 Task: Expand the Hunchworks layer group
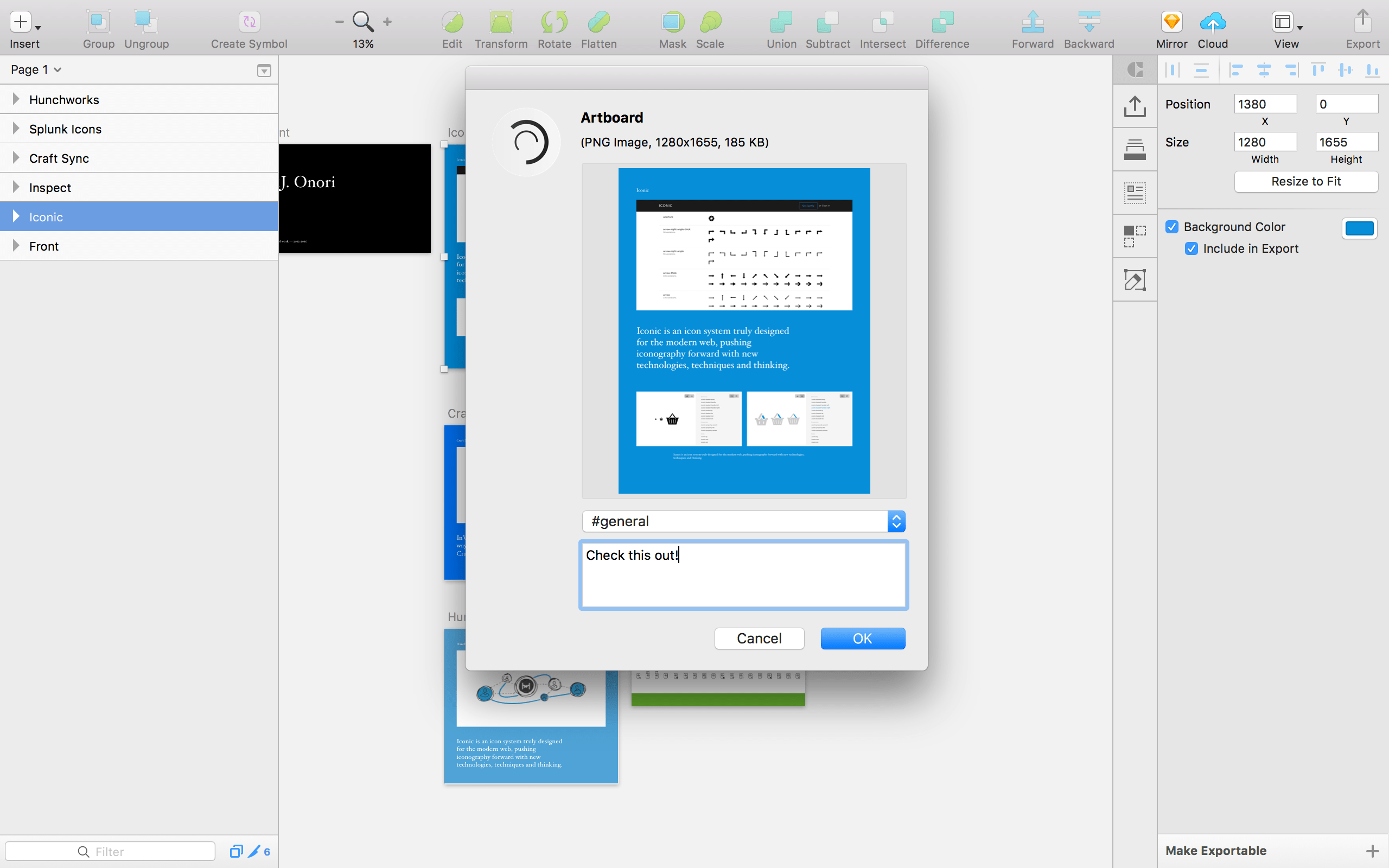pos(14,98)
